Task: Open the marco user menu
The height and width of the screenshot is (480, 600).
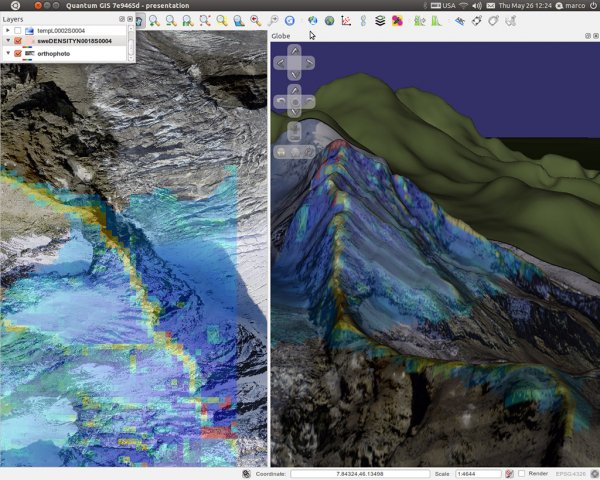Action: pos(571,5)
